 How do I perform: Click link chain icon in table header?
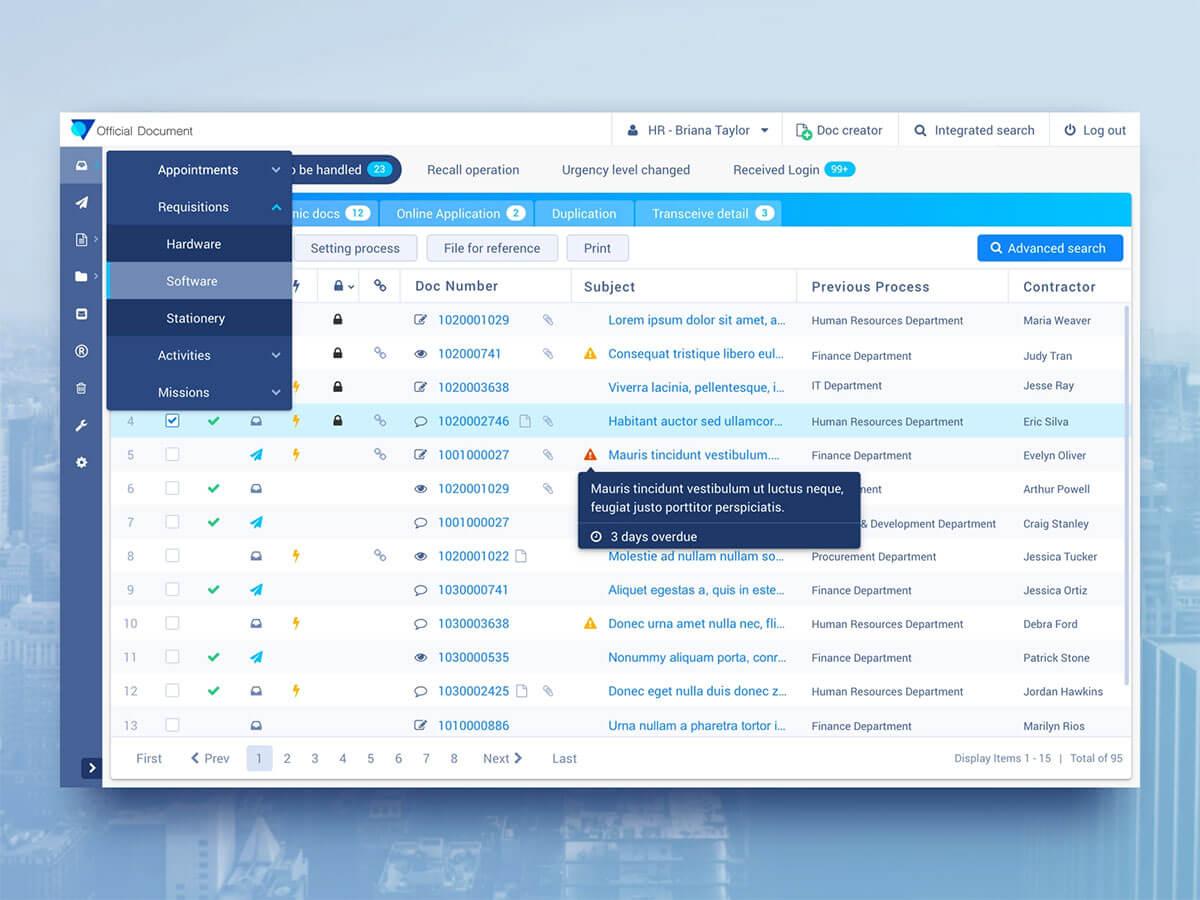click(380, 286)
